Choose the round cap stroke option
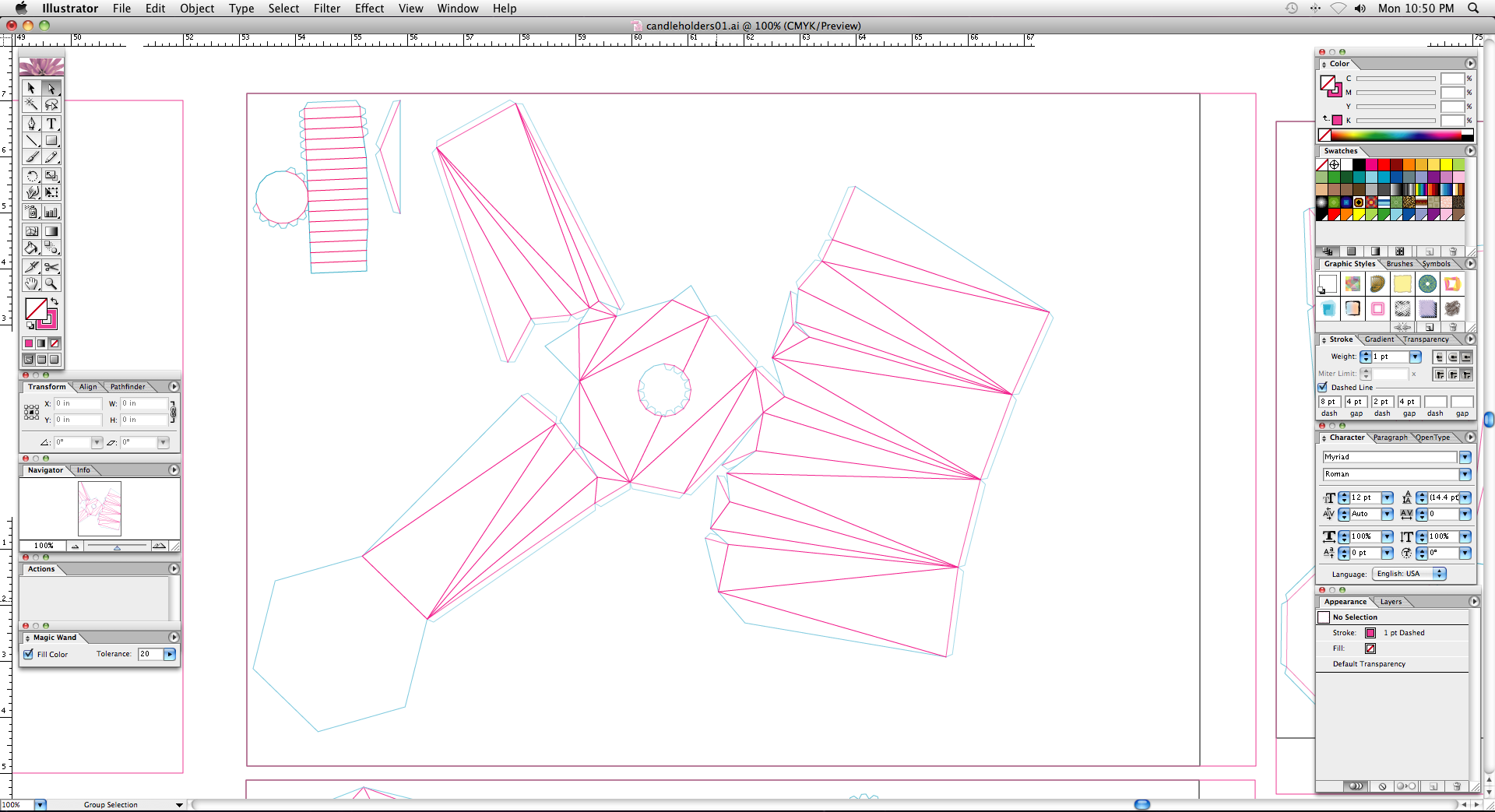The height and width of the screenshot is (812, 1495). point(1453,357)
